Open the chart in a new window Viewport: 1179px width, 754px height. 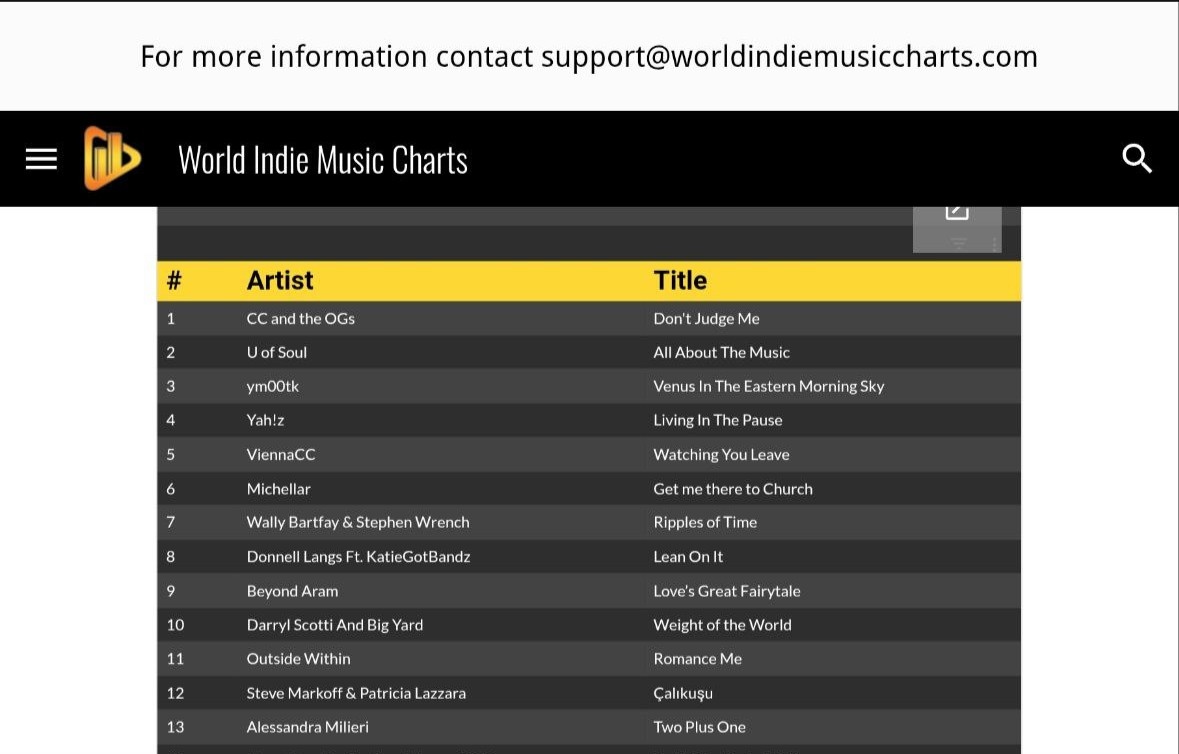[x=957, y=211]
